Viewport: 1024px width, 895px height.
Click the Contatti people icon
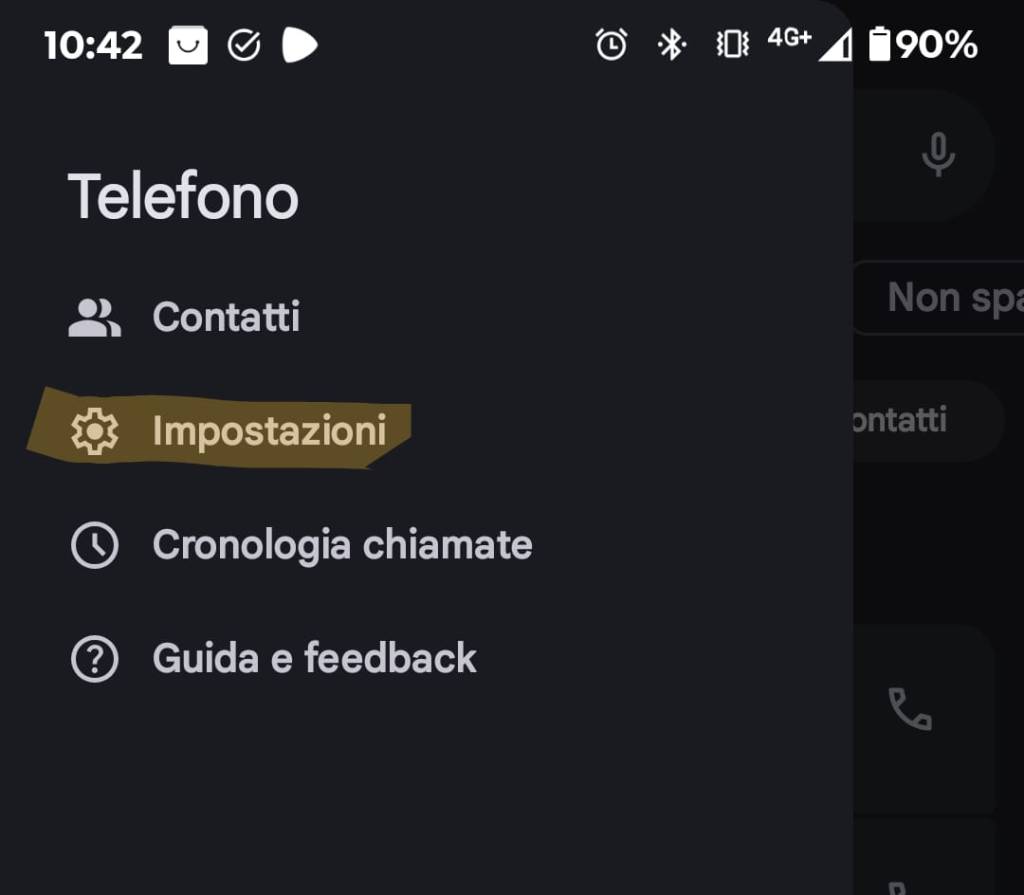click(x=95, y=318)
